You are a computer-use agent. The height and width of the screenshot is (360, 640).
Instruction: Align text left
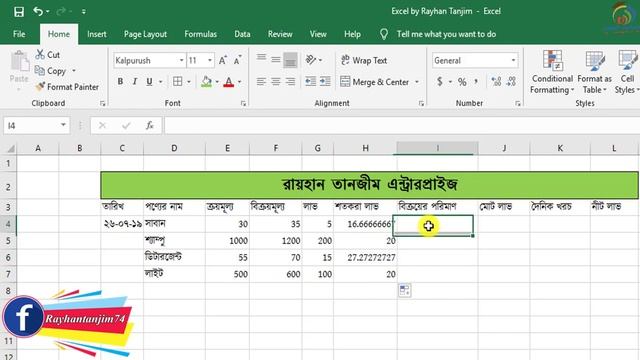(261, 82)
